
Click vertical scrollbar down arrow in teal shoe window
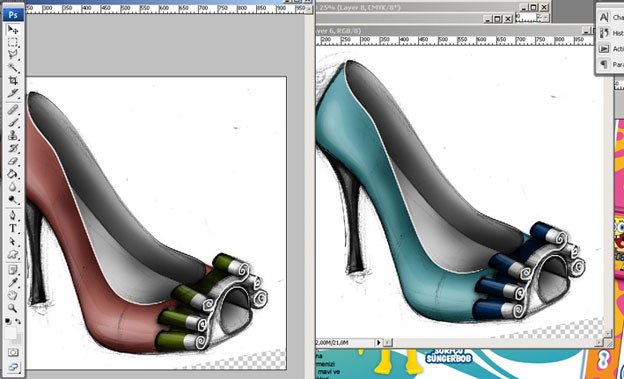(608, 333)
